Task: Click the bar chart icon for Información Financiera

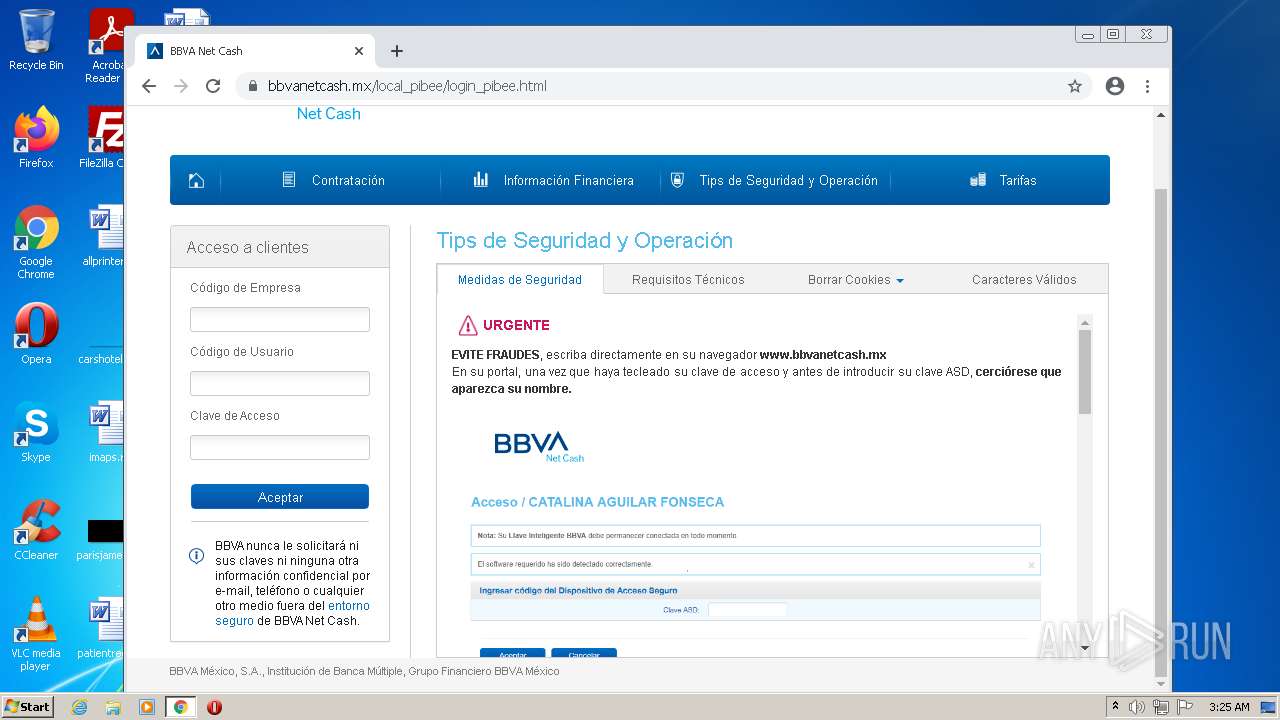Action: point(481,180)
